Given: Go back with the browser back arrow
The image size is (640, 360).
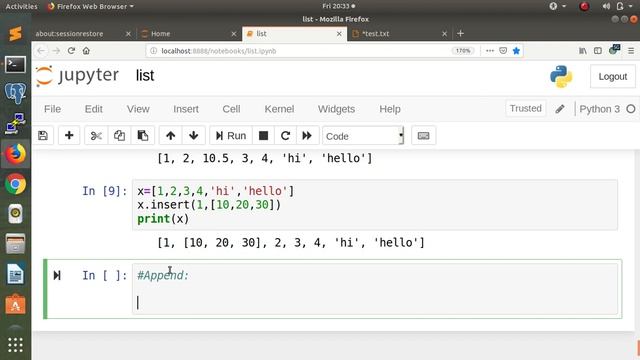Looking at the screenshot, I should coord(41,51).
